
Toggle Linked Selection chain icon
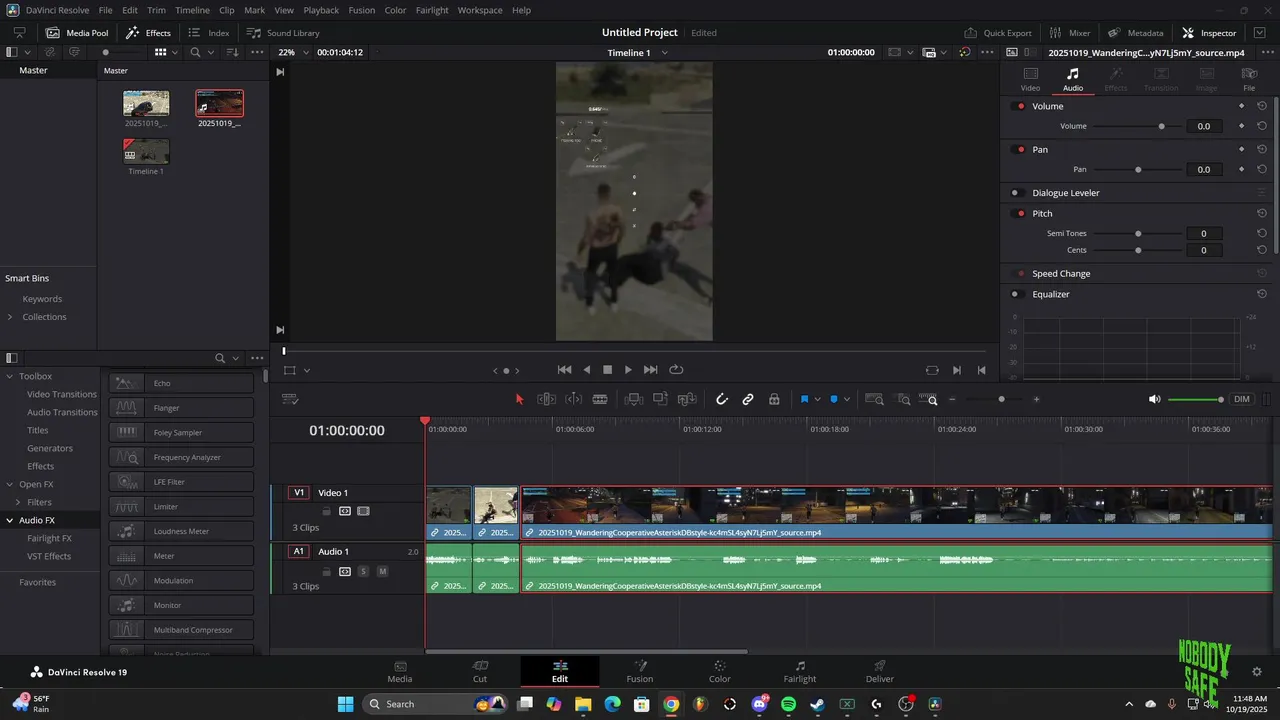coord(748,399)
